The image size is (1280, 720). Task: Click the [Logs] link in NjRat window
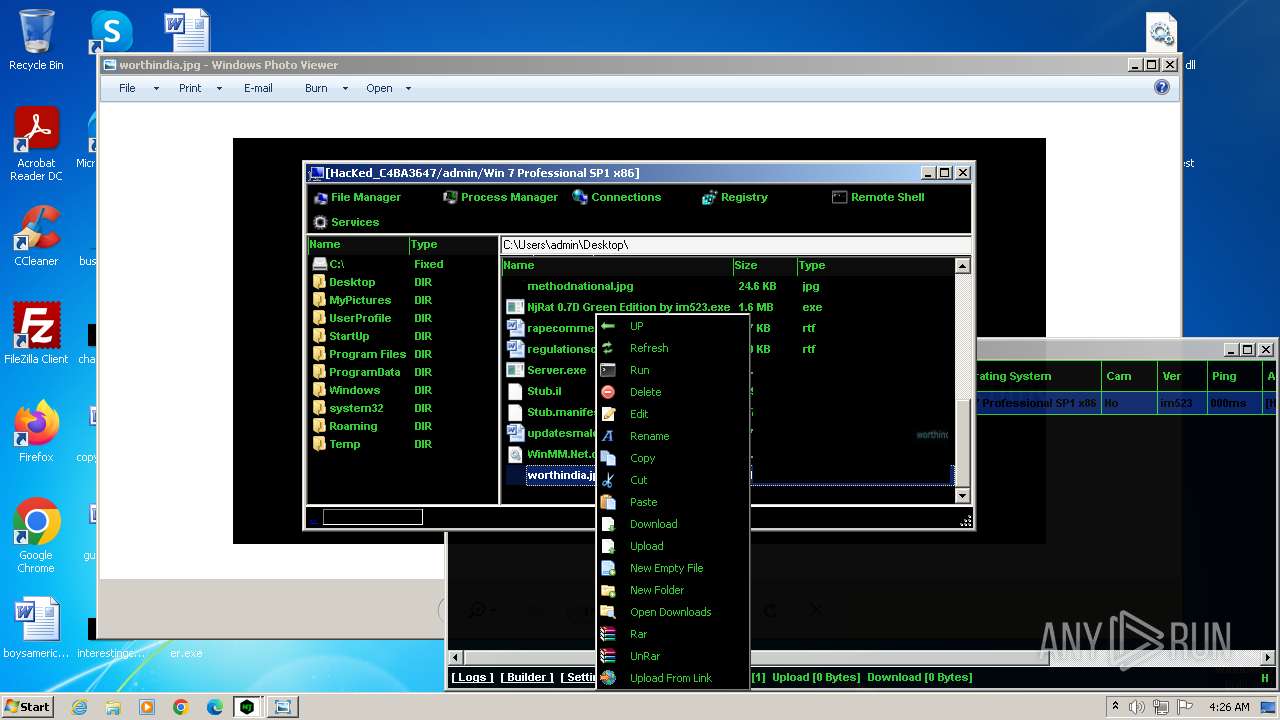pos(472,677)
